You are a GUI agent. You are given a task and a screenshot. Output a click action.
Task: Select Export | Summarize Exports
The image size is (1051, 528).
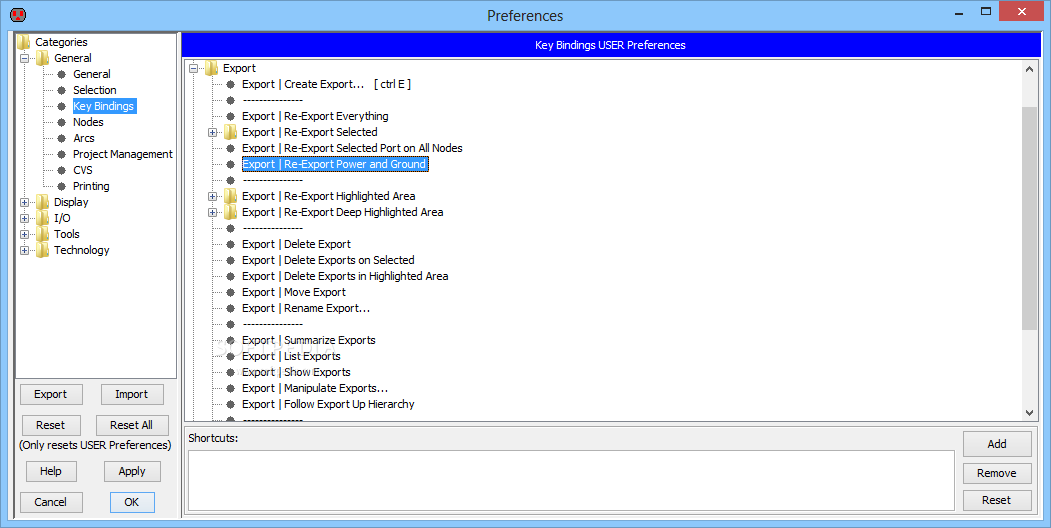point(308,340)
